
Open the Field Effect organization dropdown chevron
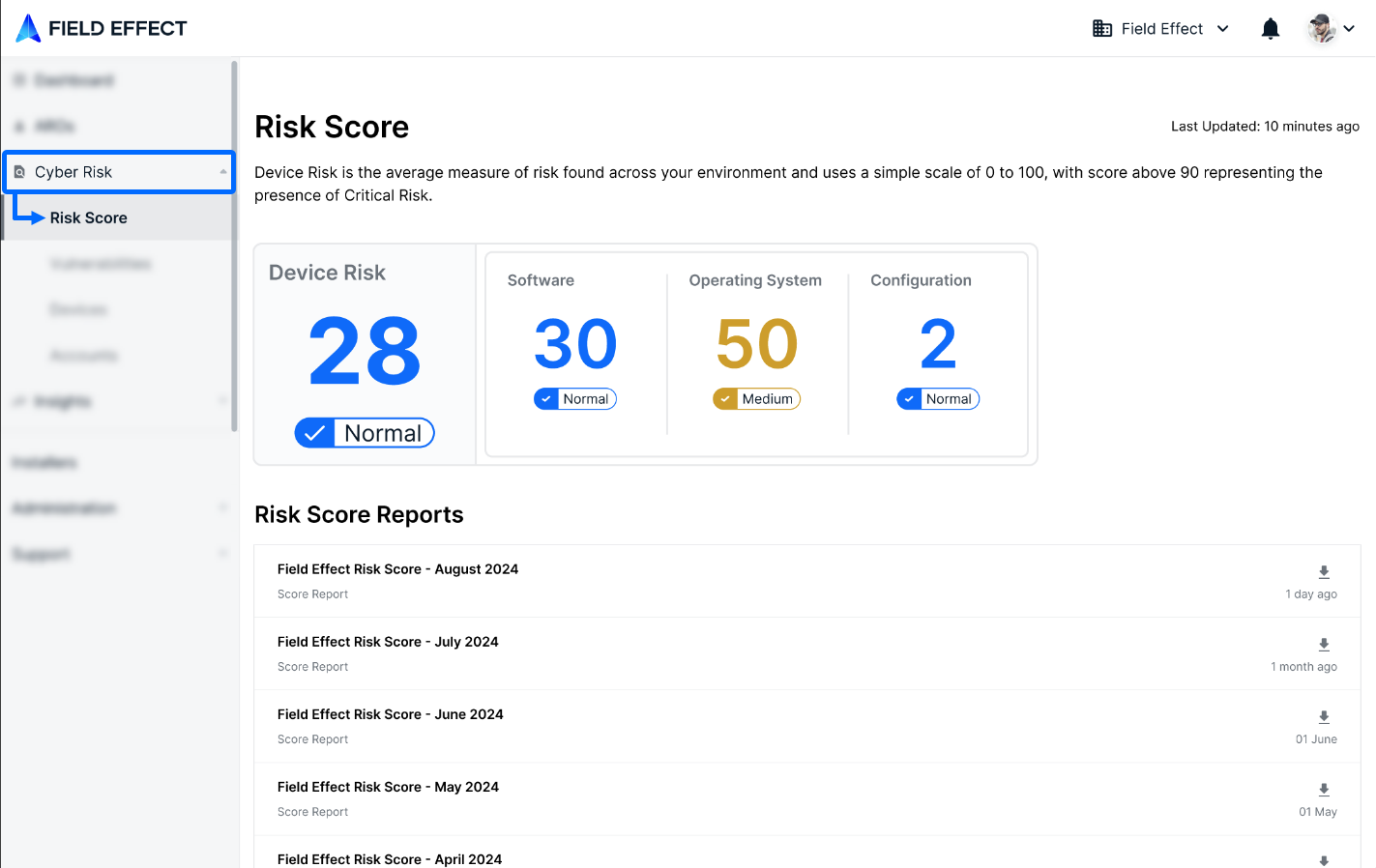coord(1223,29)
